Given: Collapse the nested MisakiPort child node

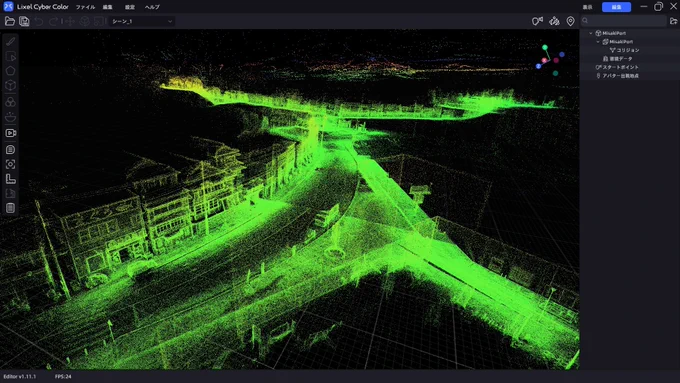Looking at the screenshot, I should [598, 42].
